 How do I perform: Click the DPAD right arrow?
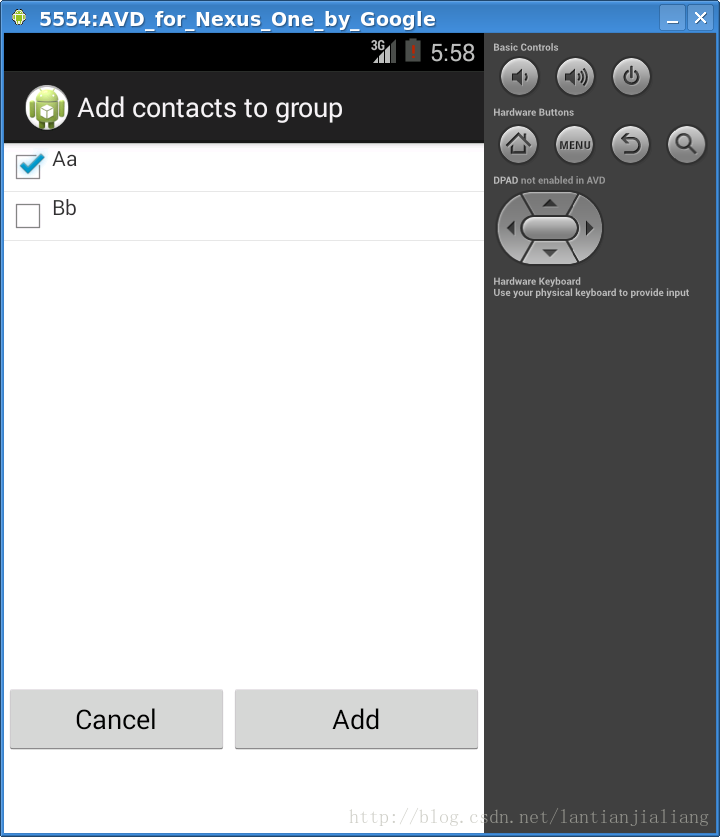(589, 228)
